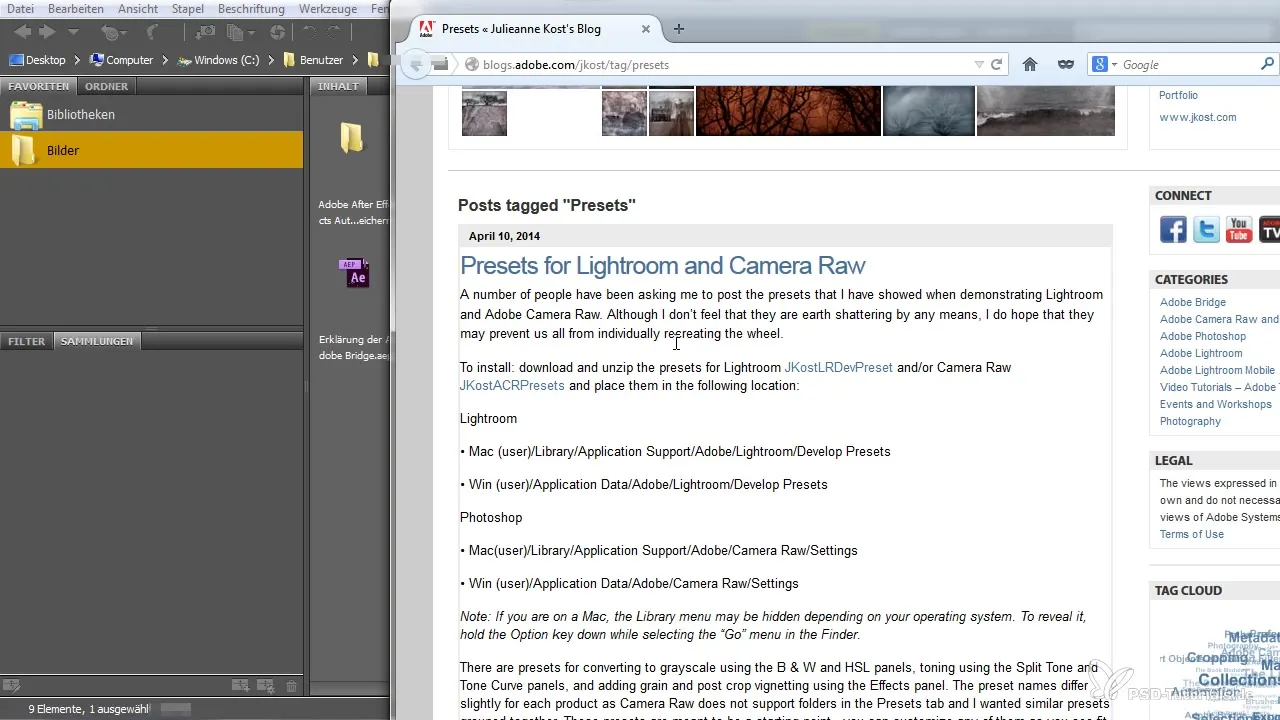Click delete collection trash icon
This screenshot has width=1280, height=720.
point(291,686)
